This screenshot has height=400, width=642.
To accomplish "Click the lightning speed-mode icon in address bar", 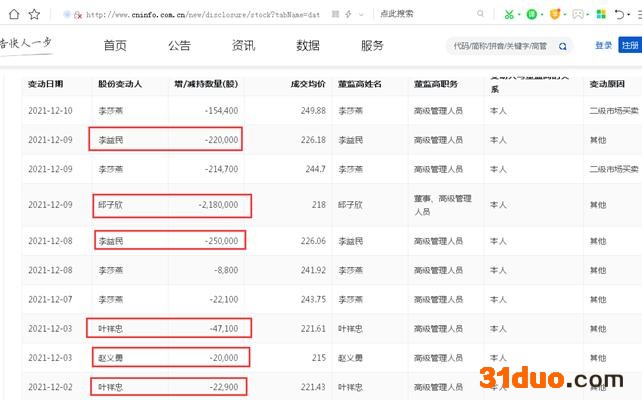I will click(x=348, y=14).
